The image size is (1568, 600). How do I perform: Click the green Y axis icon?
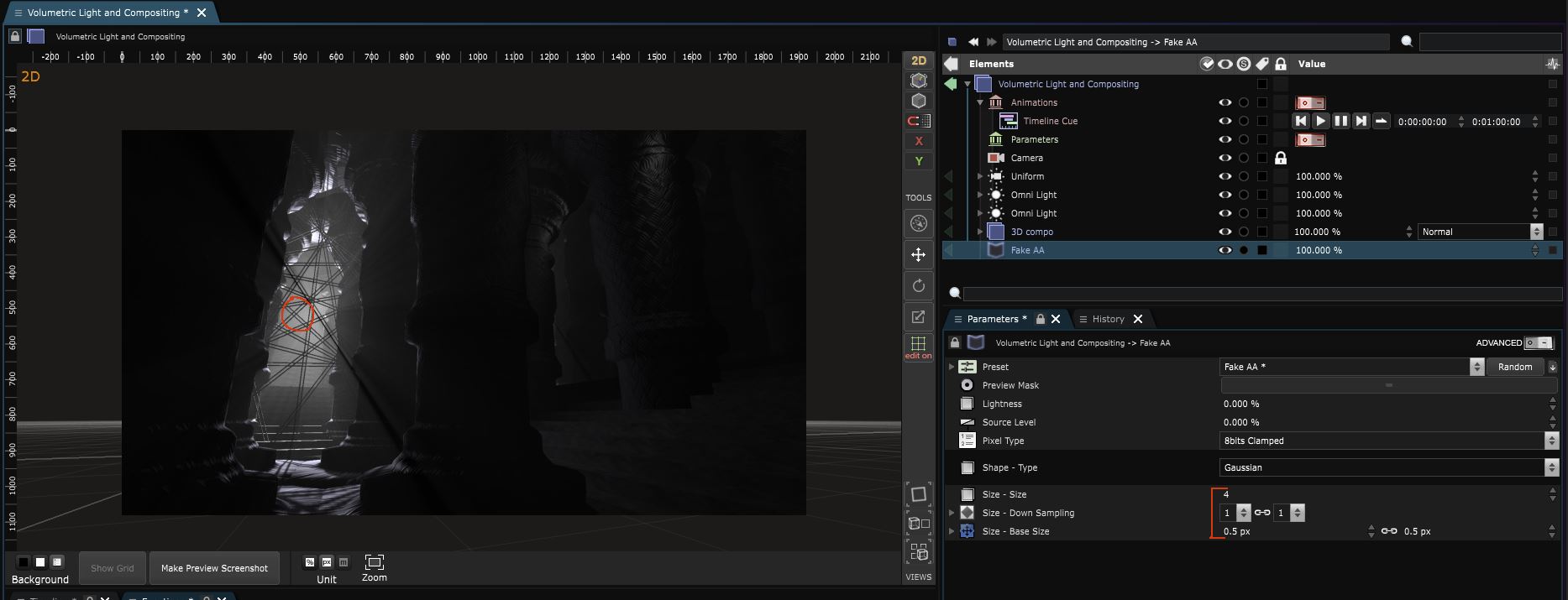click(x=918, y=161)
